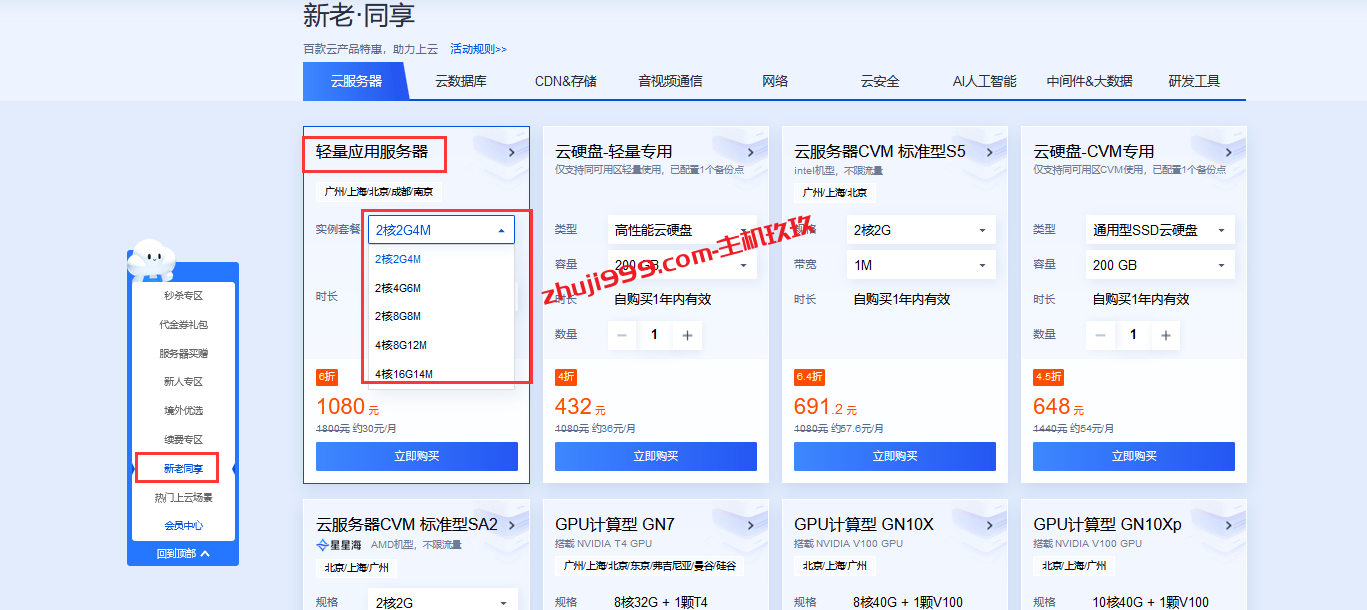1367x610 pixels.
Task: Open 规格 2核2G dropdown in SA2 card
Action: point(442,602)
